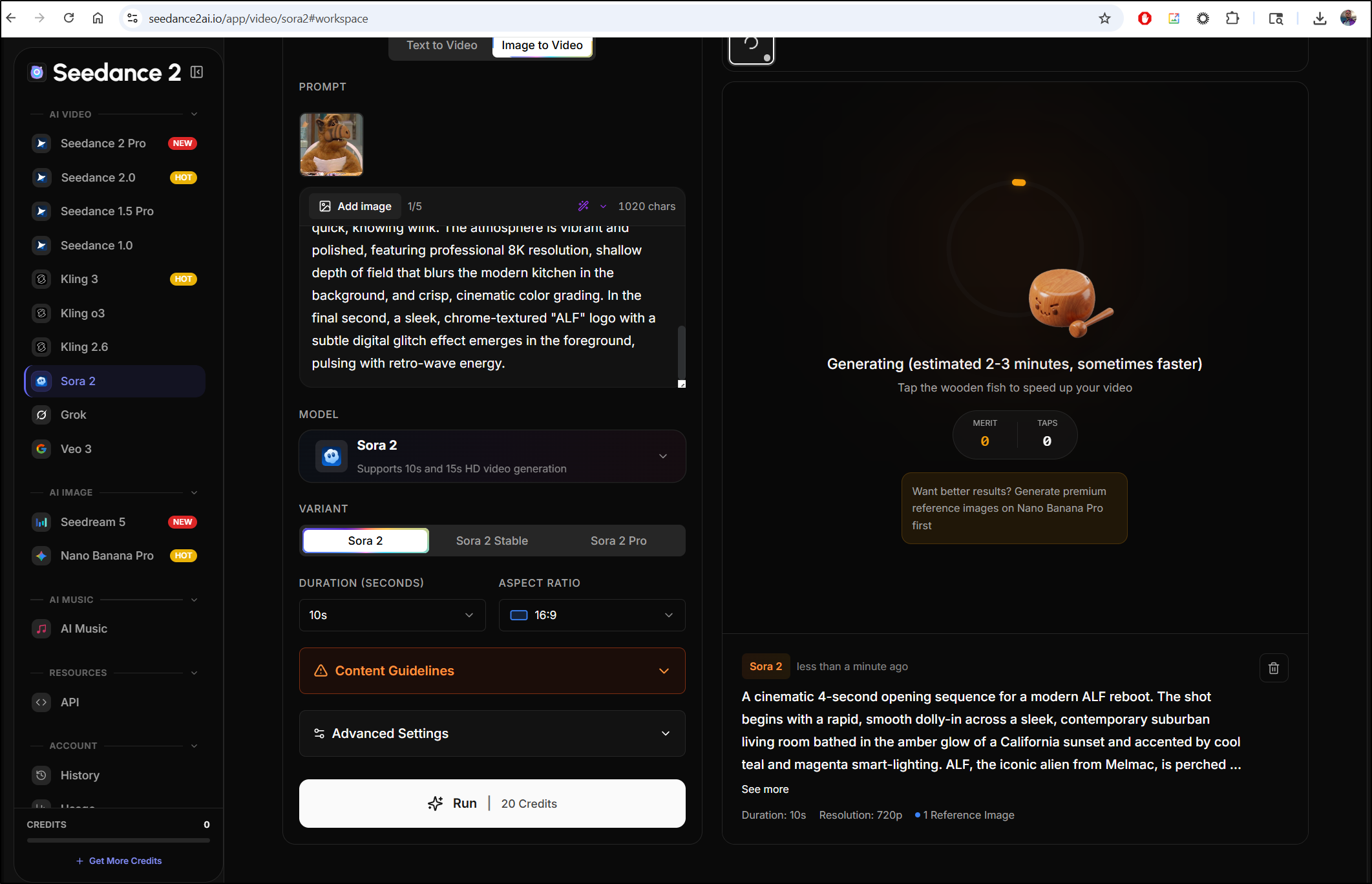
Task: Click the prompt enhance magic wand icon
Action: click(583, 205)
